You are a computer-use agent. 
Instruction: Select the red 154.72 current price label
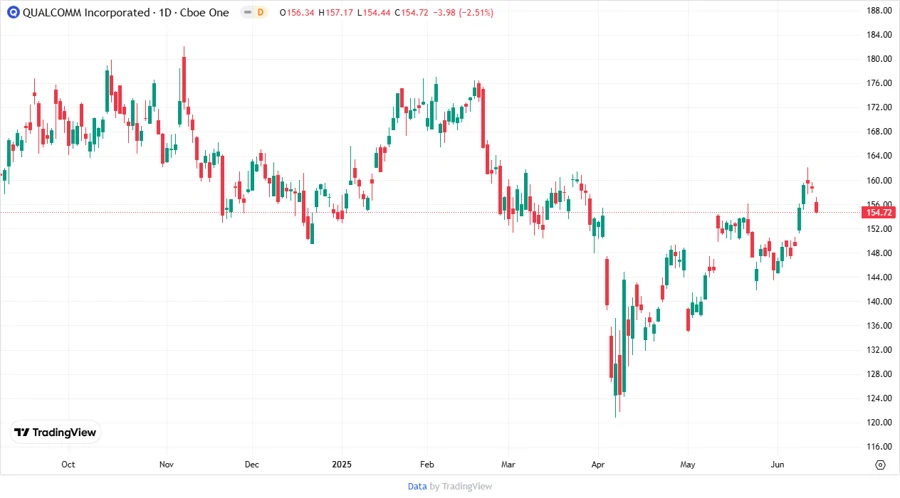[879, 212]
